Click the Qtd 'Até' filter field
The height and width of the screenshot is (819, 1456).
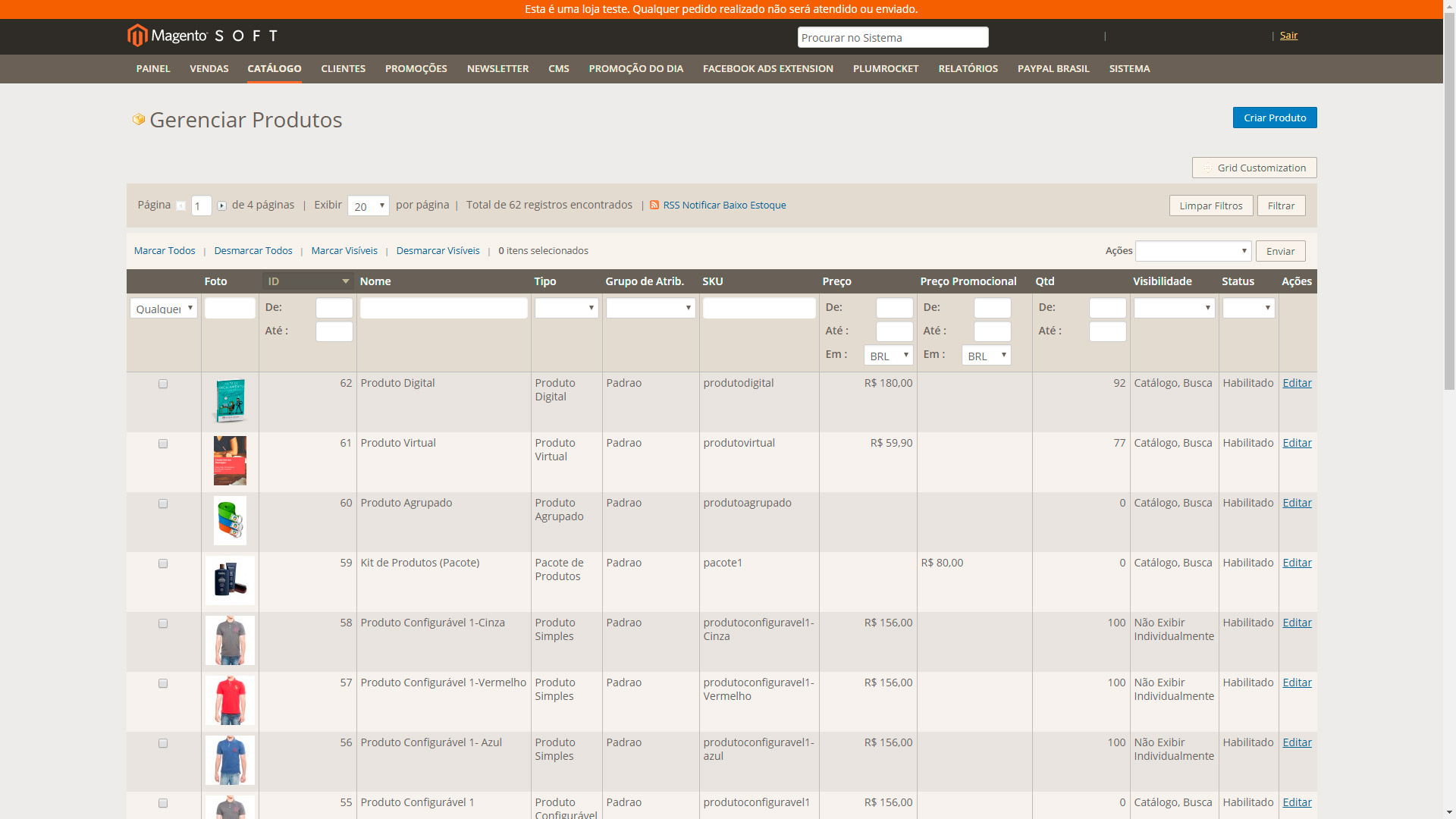1108,331
